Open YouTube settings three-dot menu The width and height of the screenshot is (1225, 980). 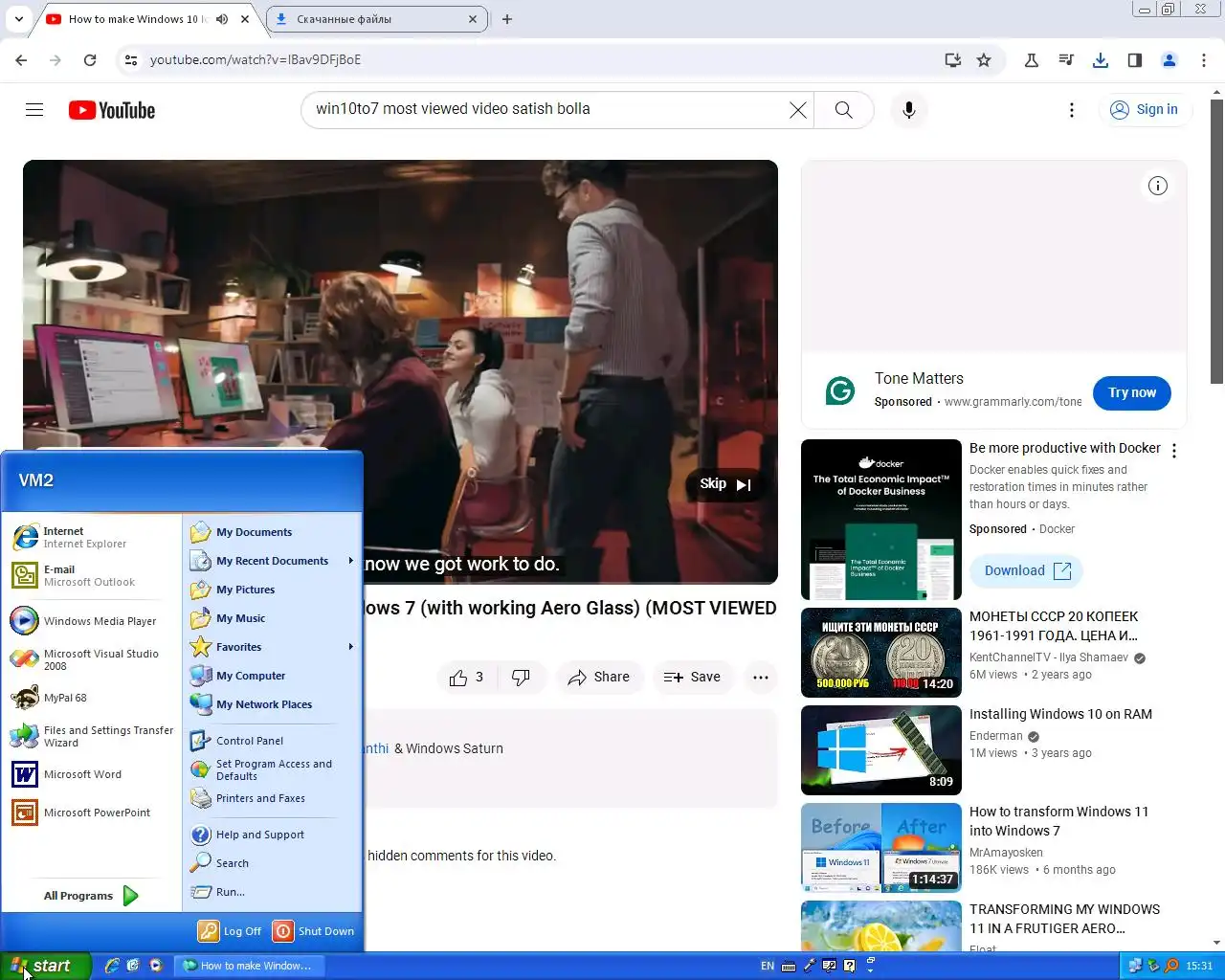pos(1072,110)
